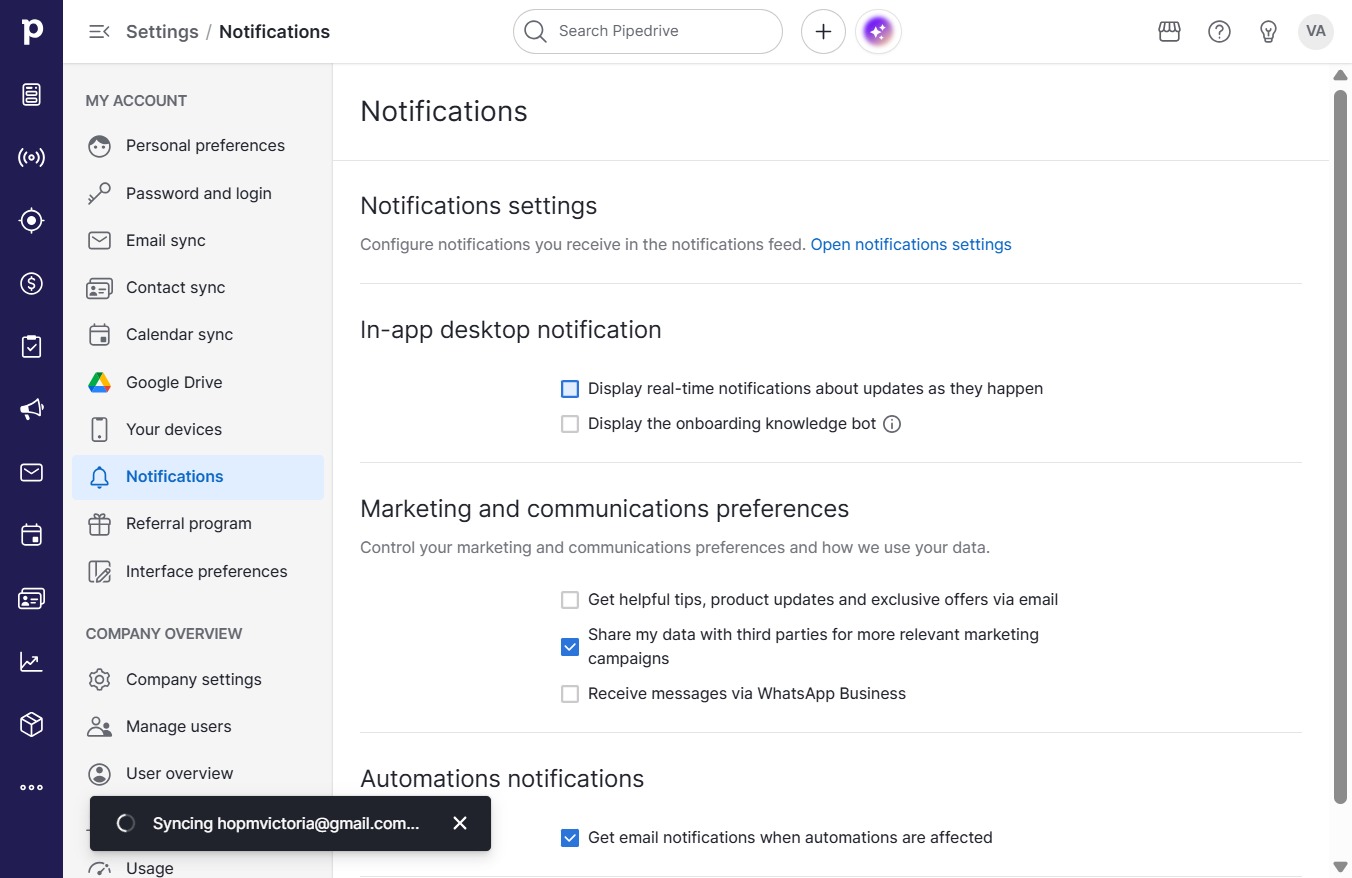
Task: Uncheck email notifications when automations affected
Action: click(x=570, y=838)
